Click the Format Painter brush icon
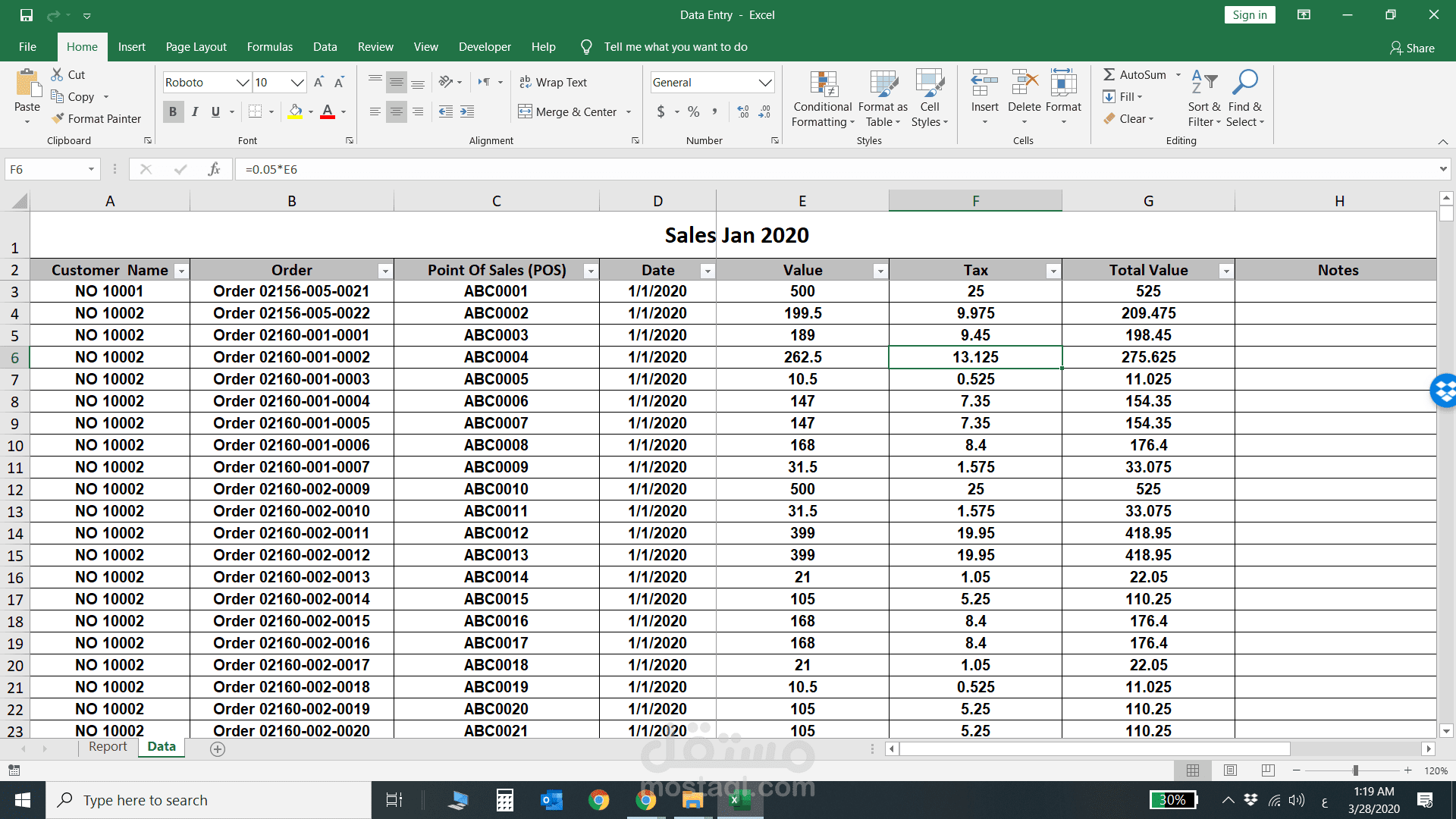 tap(58, 118)
